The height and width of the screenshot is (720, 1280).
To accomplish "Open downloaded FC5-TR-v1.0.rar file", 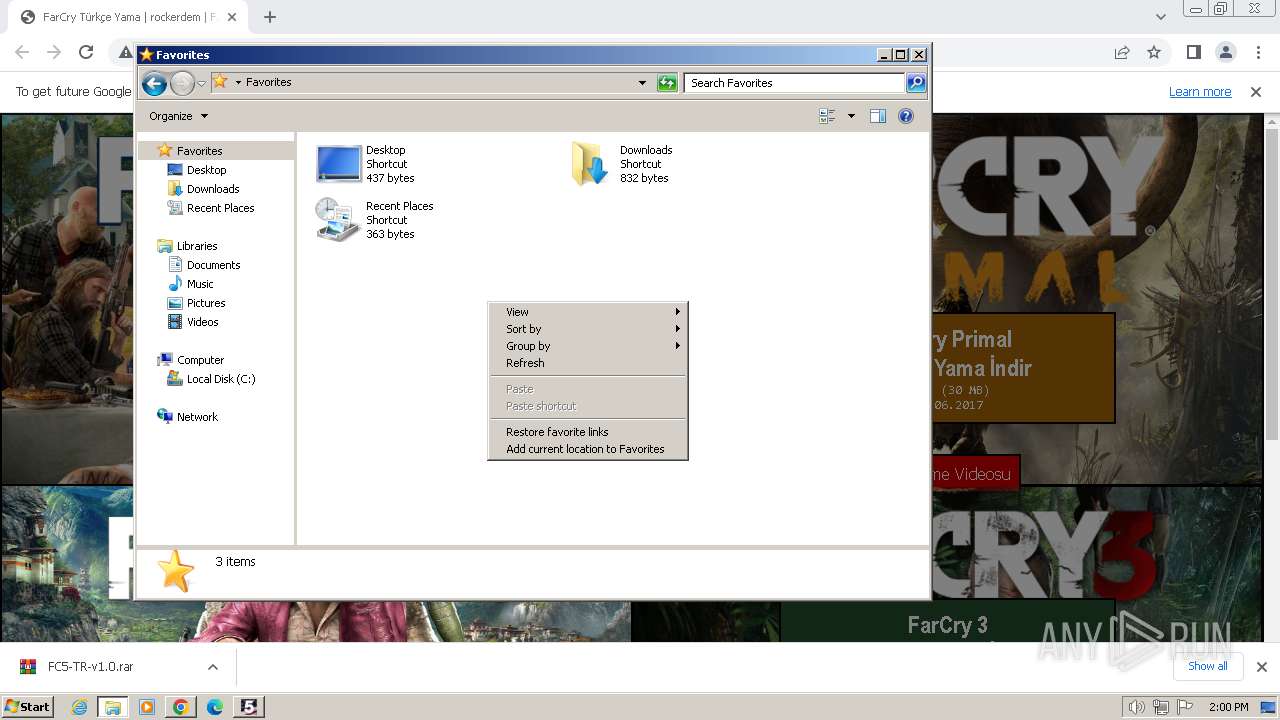I will (x=90, y=666).
